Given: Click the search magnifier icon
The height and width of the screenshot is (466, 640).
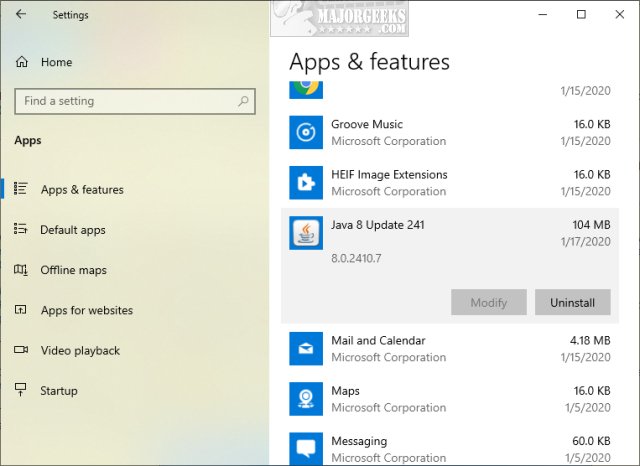Looking at the screenshot, I should point(243,101).
